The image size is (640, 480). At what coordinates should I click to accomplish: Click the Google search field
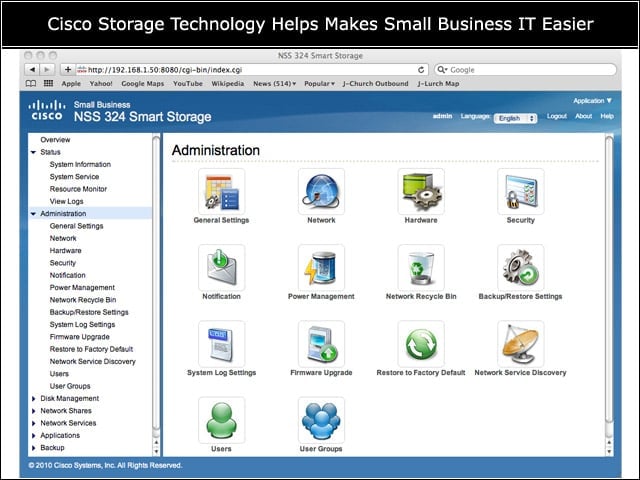tap(526, 70)
